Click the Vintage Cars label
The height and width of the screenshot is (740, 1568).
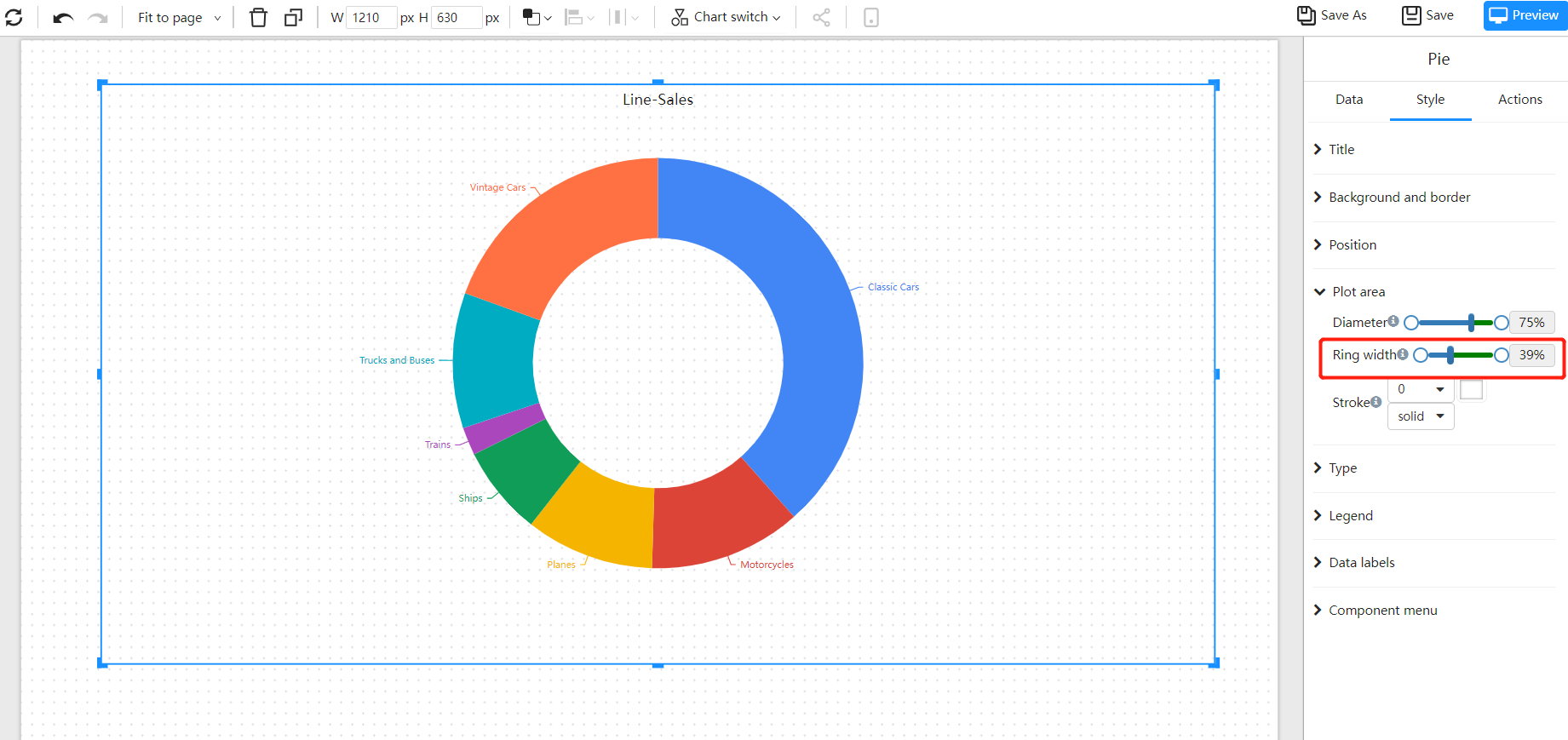coord(498,187)
